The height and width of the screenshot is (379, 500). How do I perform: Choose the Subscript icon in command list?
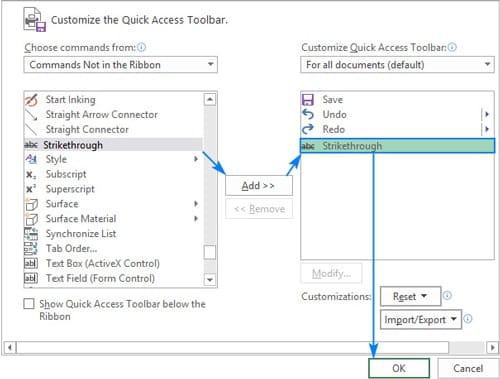point(31,174)
